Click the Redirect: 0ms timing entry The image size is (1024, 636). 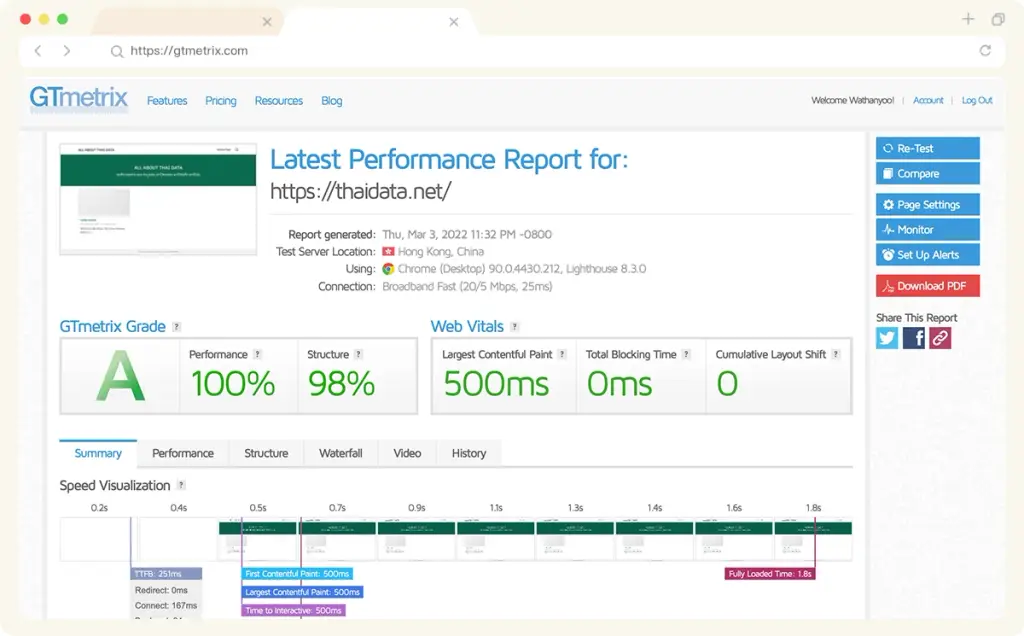[161, 590]
